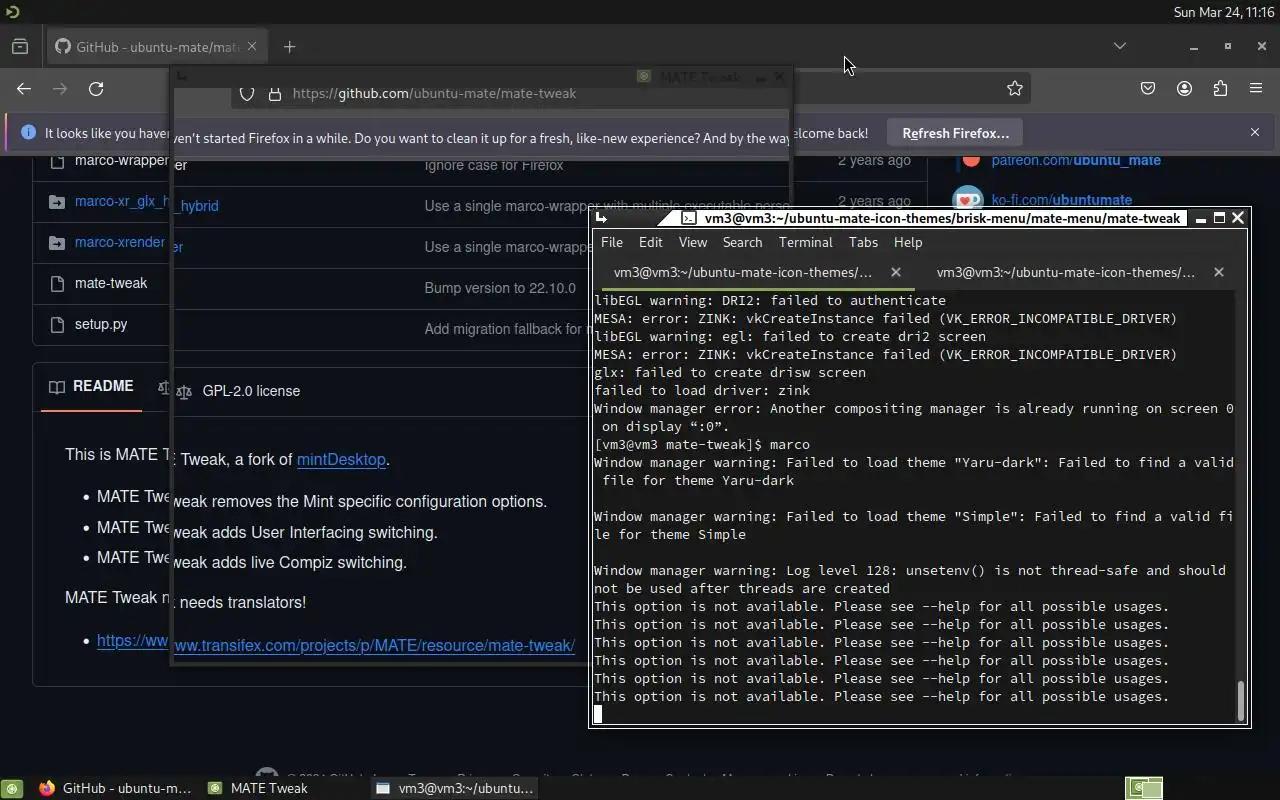1280x800 pixels.
Task: Follow the mintDesktop link
Action: click(x=341, y=460)
